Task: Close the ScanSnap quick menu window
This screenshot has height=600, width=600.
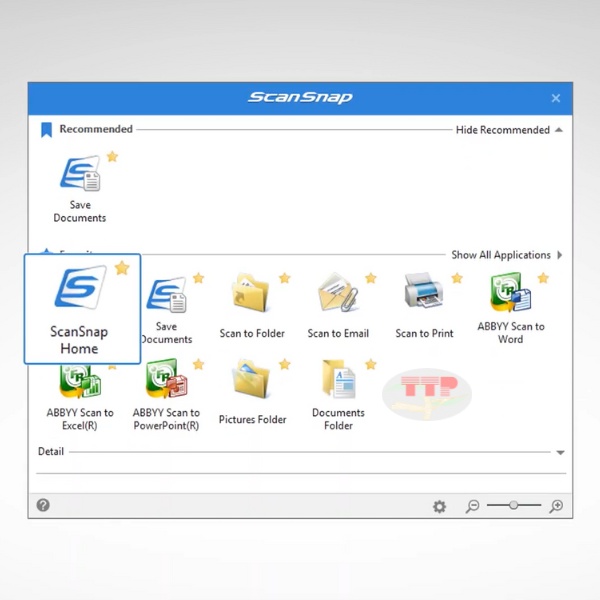Action: (x=556, y=98)
